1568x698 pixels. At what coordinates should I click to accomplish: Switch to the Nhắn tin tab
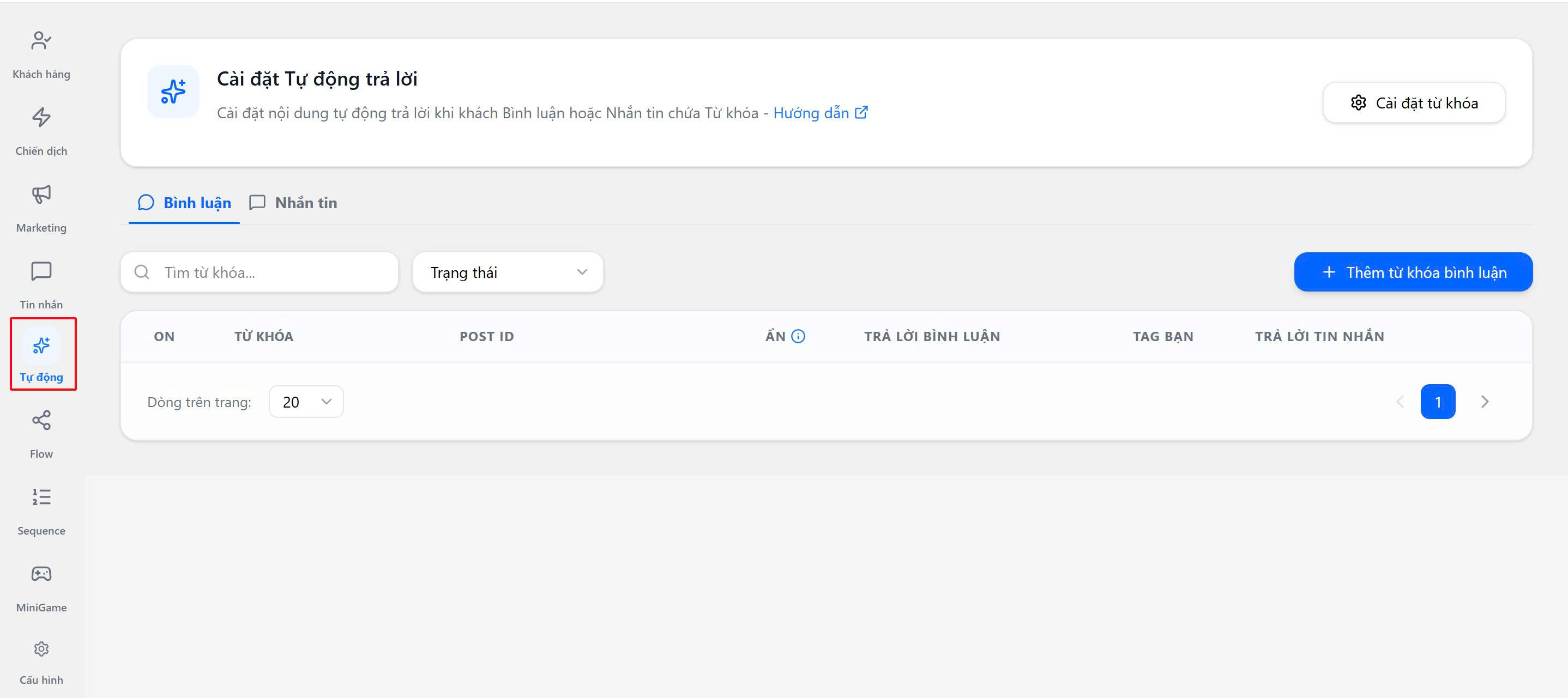pos(293,203)
